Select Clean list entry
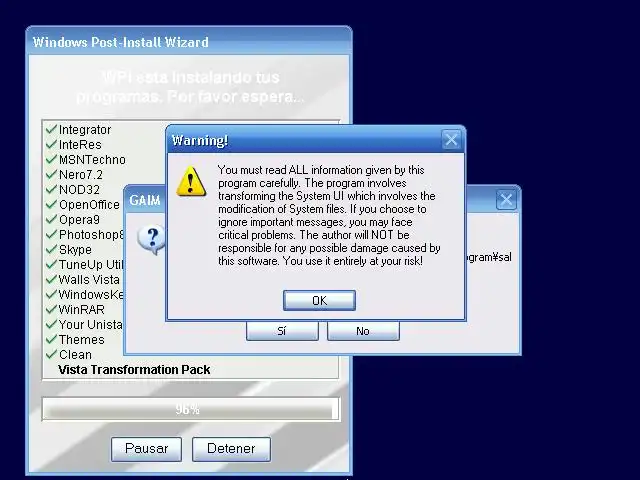Image resolution: width=640 pixels, height=480 pixels. click(x=75, y=355)
